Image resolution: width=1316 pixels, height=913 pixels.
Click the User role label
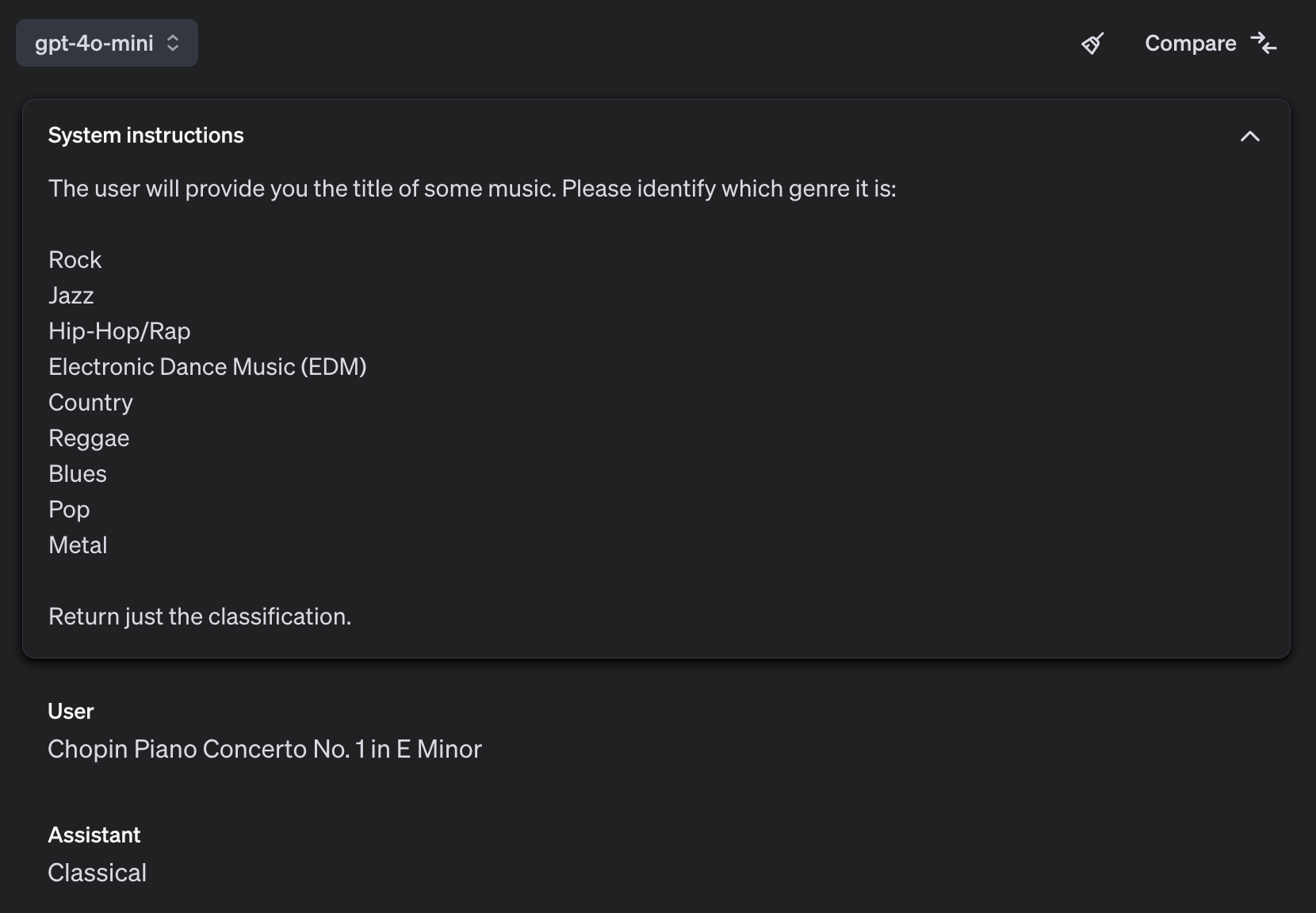(71, 711)
